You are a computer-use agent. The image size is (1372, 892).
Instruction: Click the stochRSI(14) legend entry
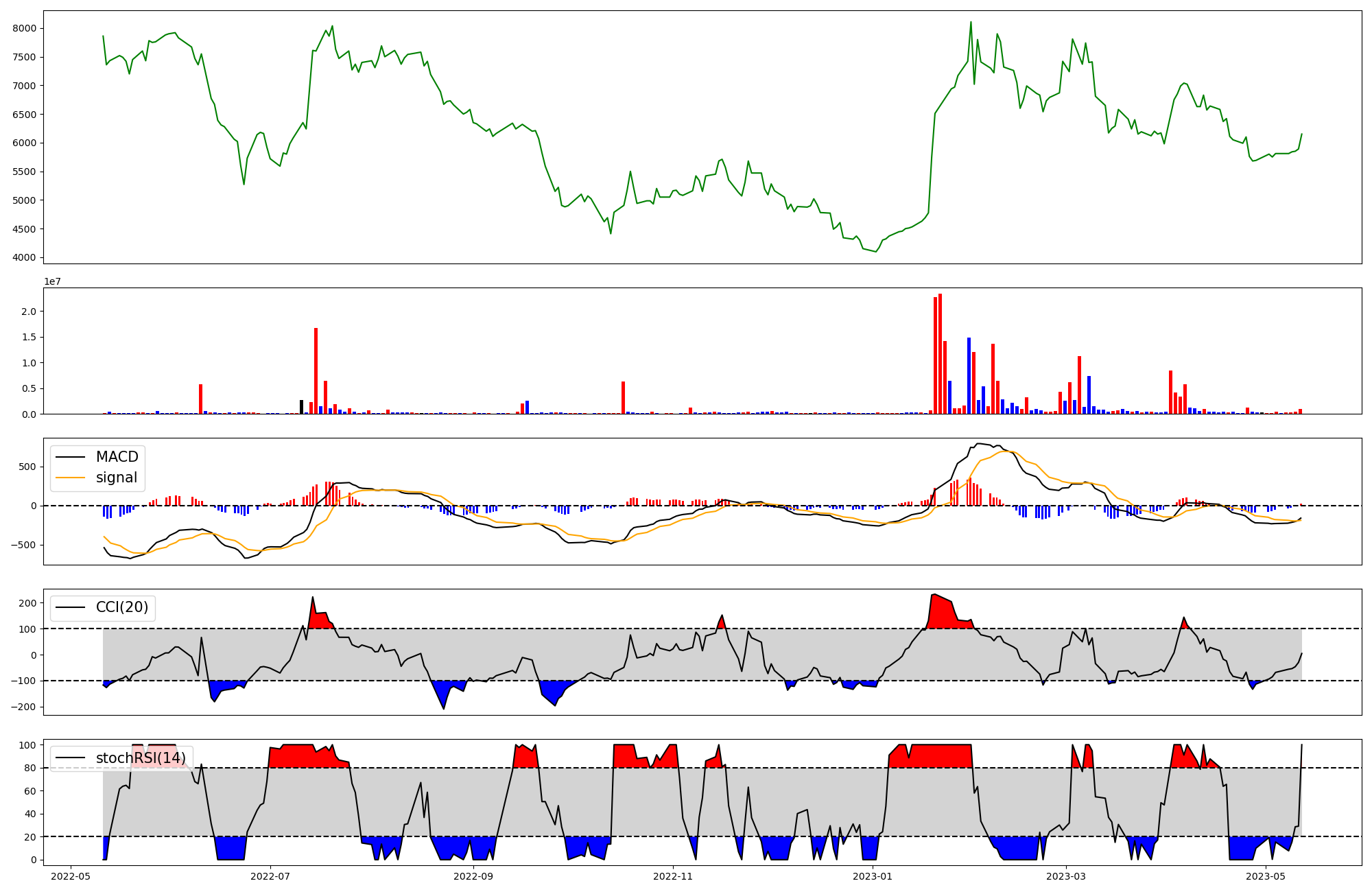click(x=140, y=758)
